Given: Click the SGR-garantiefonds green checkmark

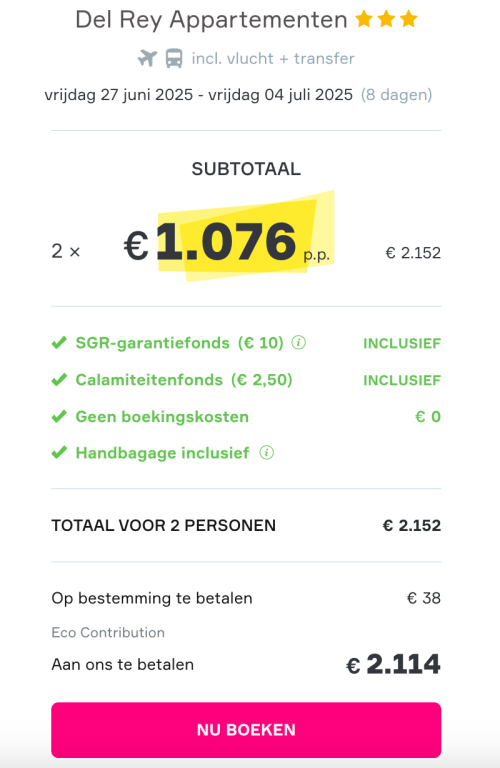Looking at the screenshot, I should [59, 342].
